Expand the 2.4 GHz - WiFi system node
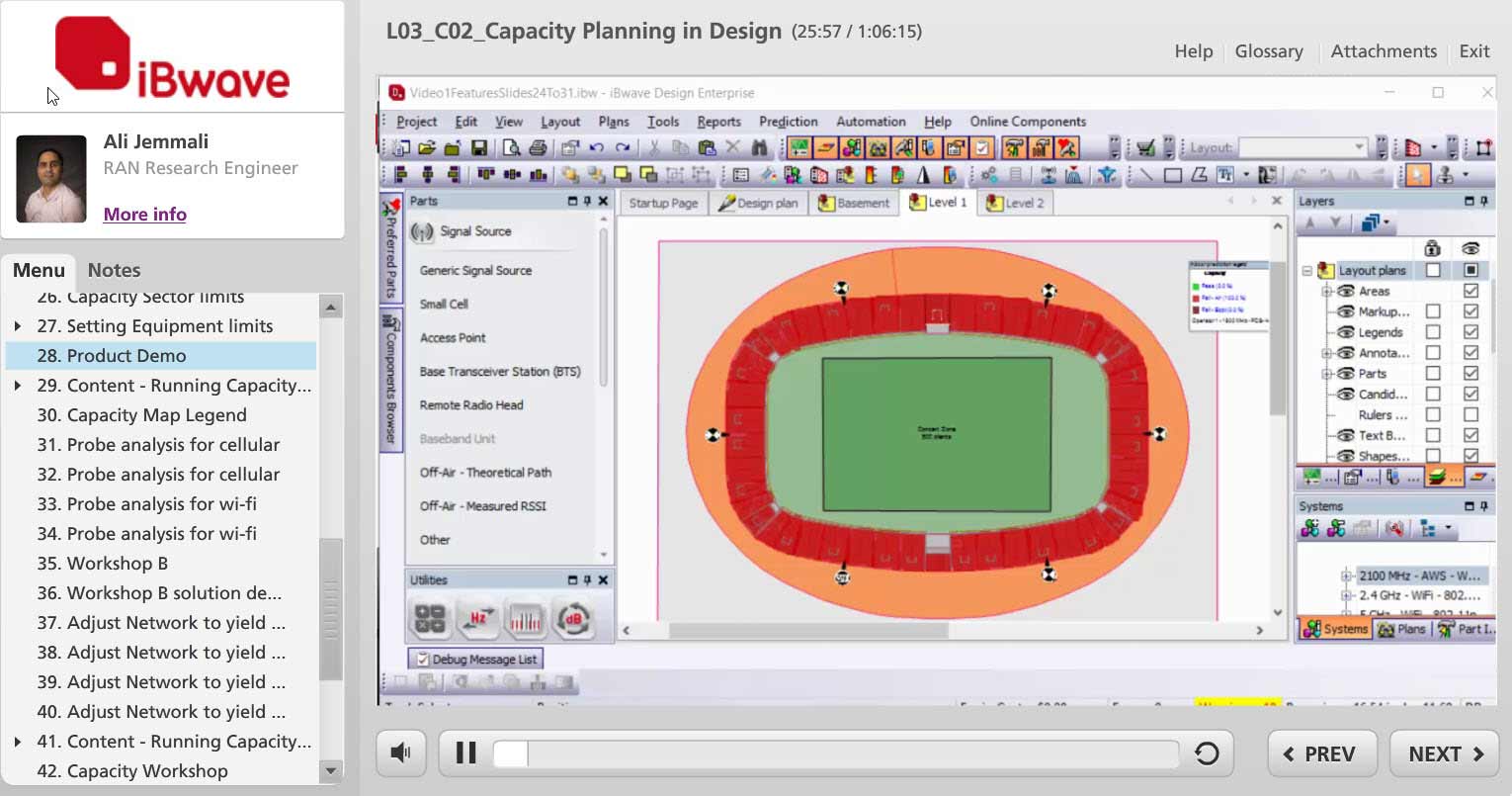This screenshot has height=796, width=1512. [1346, 596]
